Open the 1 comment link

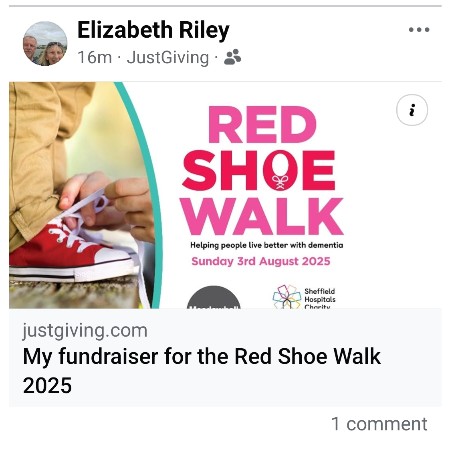tap(379, 424)
